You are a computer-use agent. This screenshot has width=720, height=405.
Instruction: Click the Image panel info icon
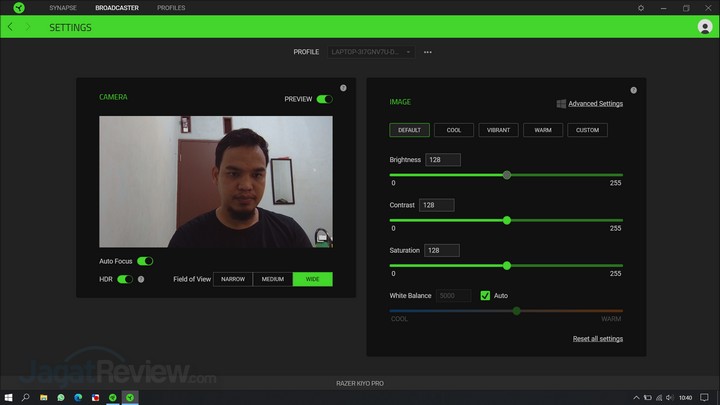tap(633, 90)
